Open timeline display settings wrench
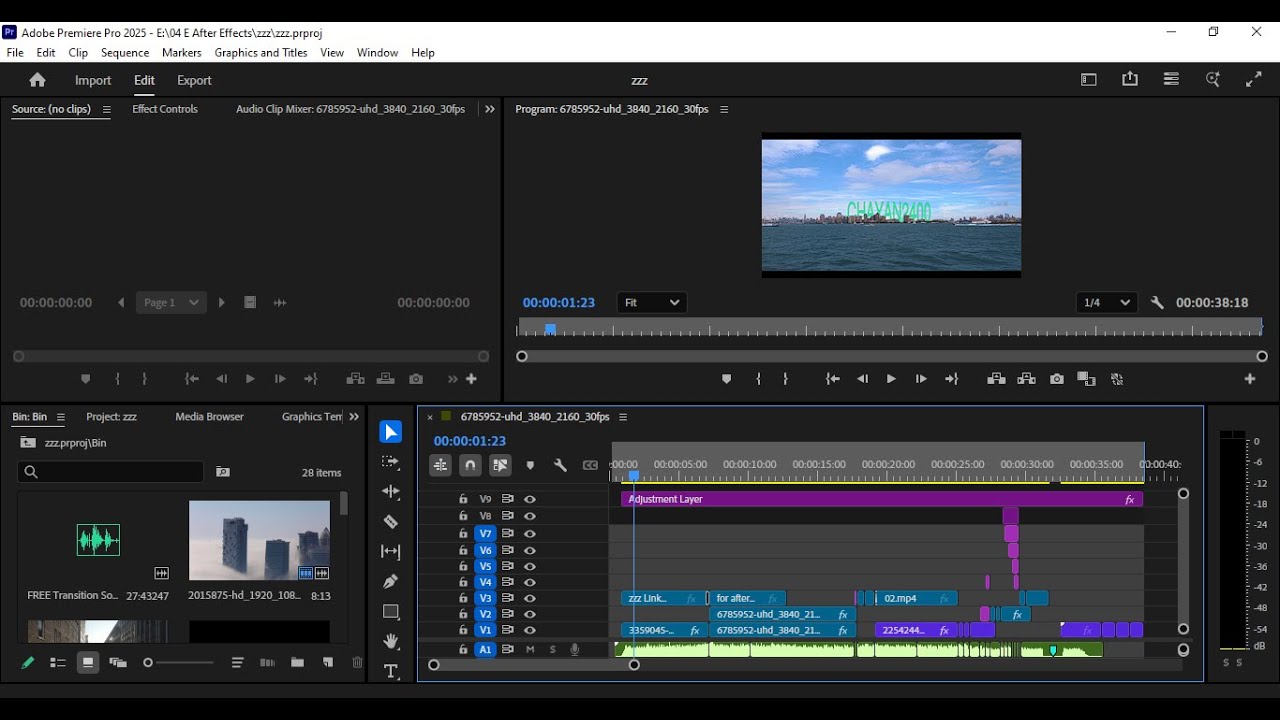Viewport: 1280px width, 720px height. pos(560,465)
